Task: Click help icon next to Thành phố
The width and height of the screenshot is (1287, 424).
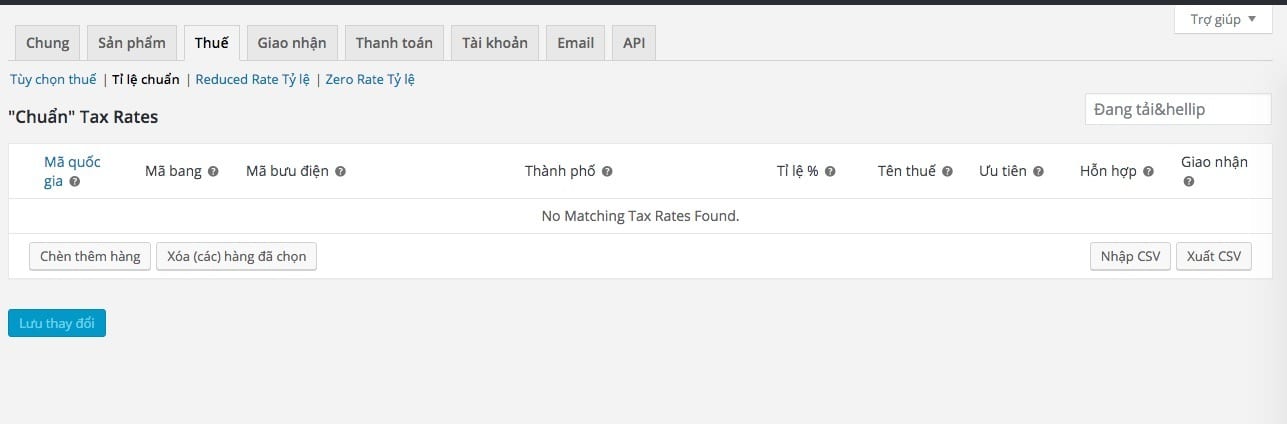Action: click(x=607, y=172)
